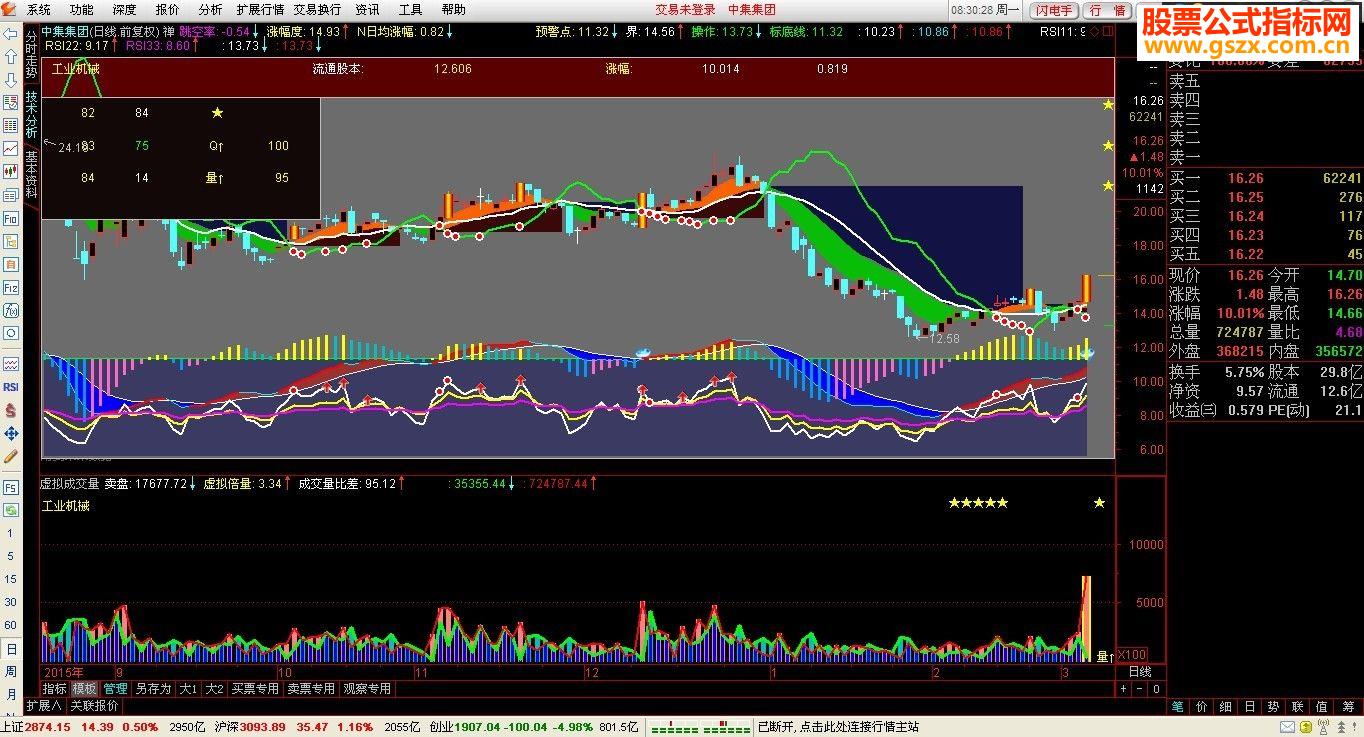
Task: Click the 笔 tab in right panel
Action: point(1180,707)
